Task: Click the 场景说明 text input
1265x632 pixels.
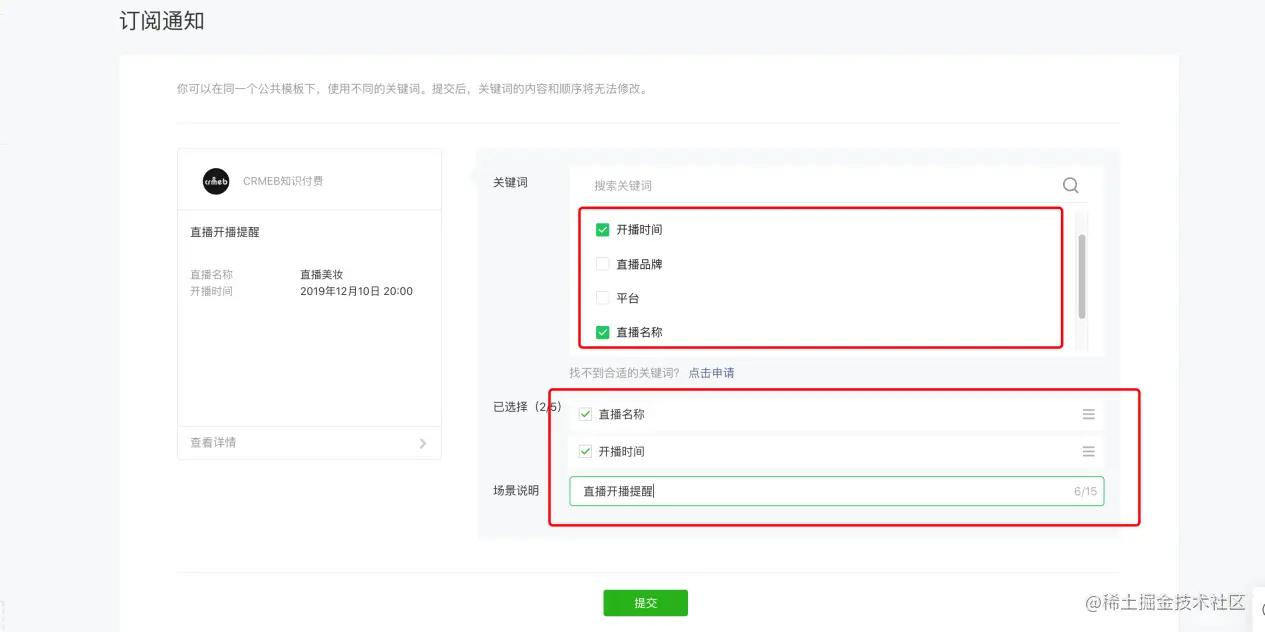Action: coord(836,491)
